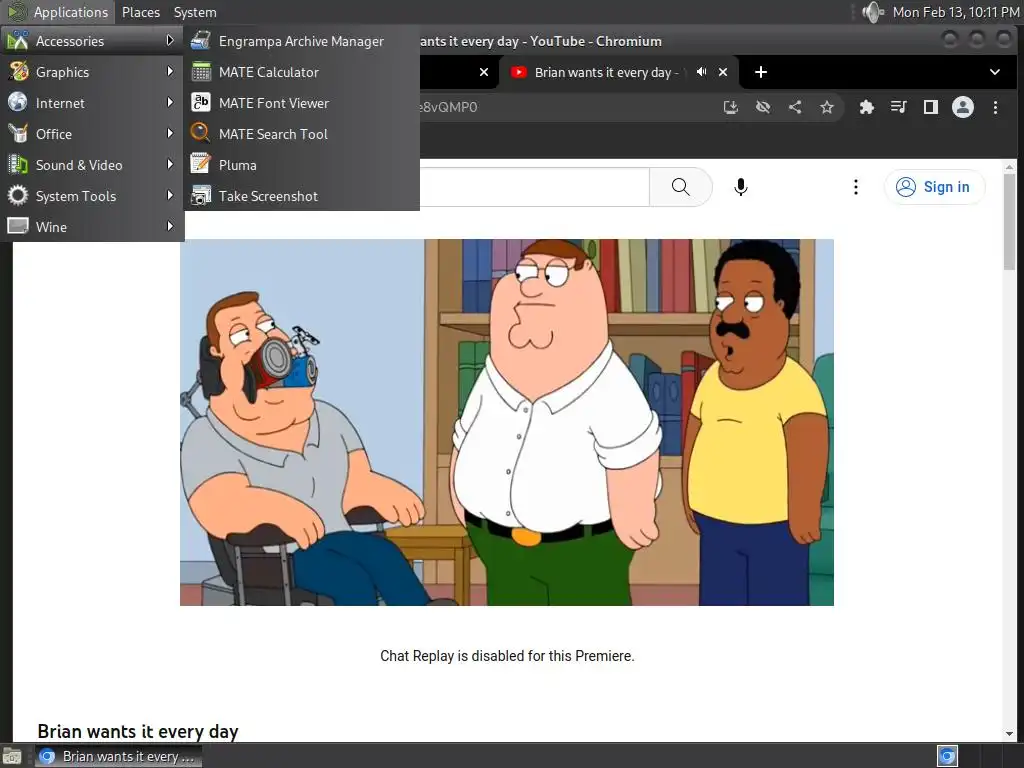This screenshot has width=1024, height=768.
Task: Expand the Wine submenu arrow
Action: coord(170,226)
